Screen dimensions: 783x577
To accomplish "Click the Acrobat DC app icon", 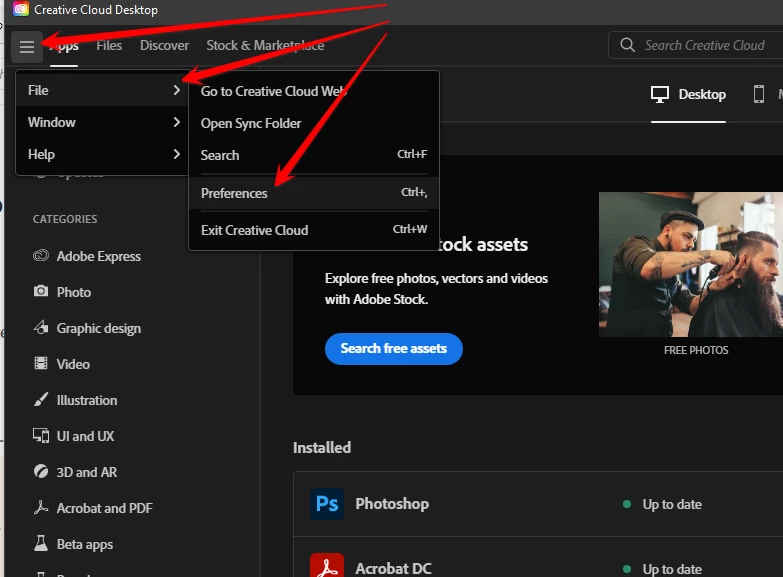I will [x=327, y=566].
